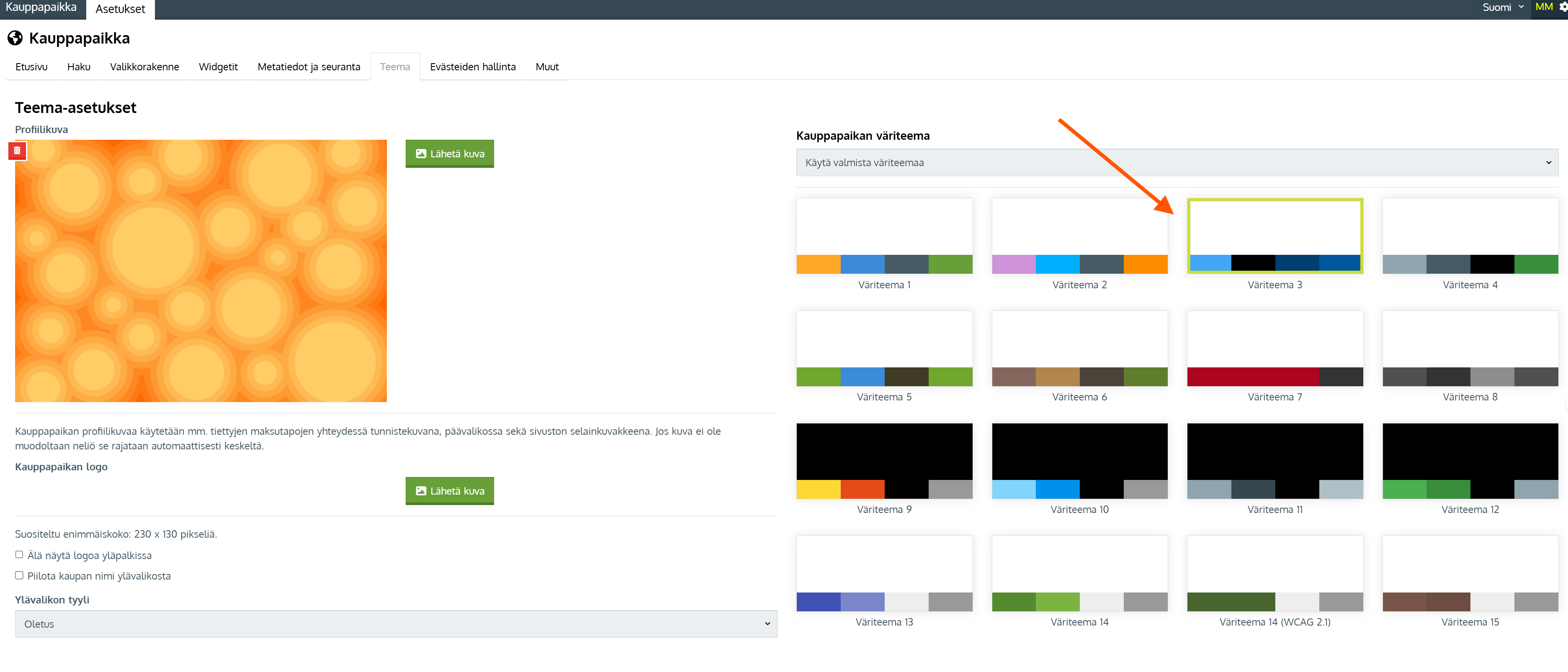Click the orange profile picture thumbnail
Image resolution: width=1568 pixels, height=672 pixels.
(x=201, y=271)
